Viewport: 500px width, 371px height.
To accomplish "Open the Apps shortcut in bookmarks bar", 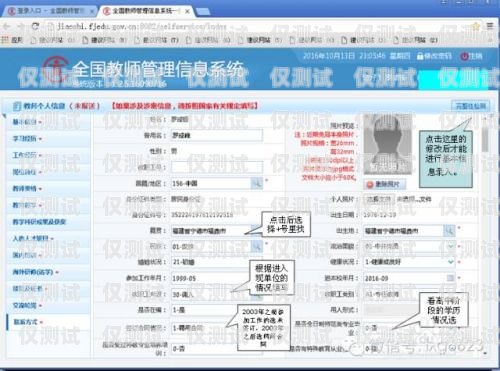I will 12,40.
